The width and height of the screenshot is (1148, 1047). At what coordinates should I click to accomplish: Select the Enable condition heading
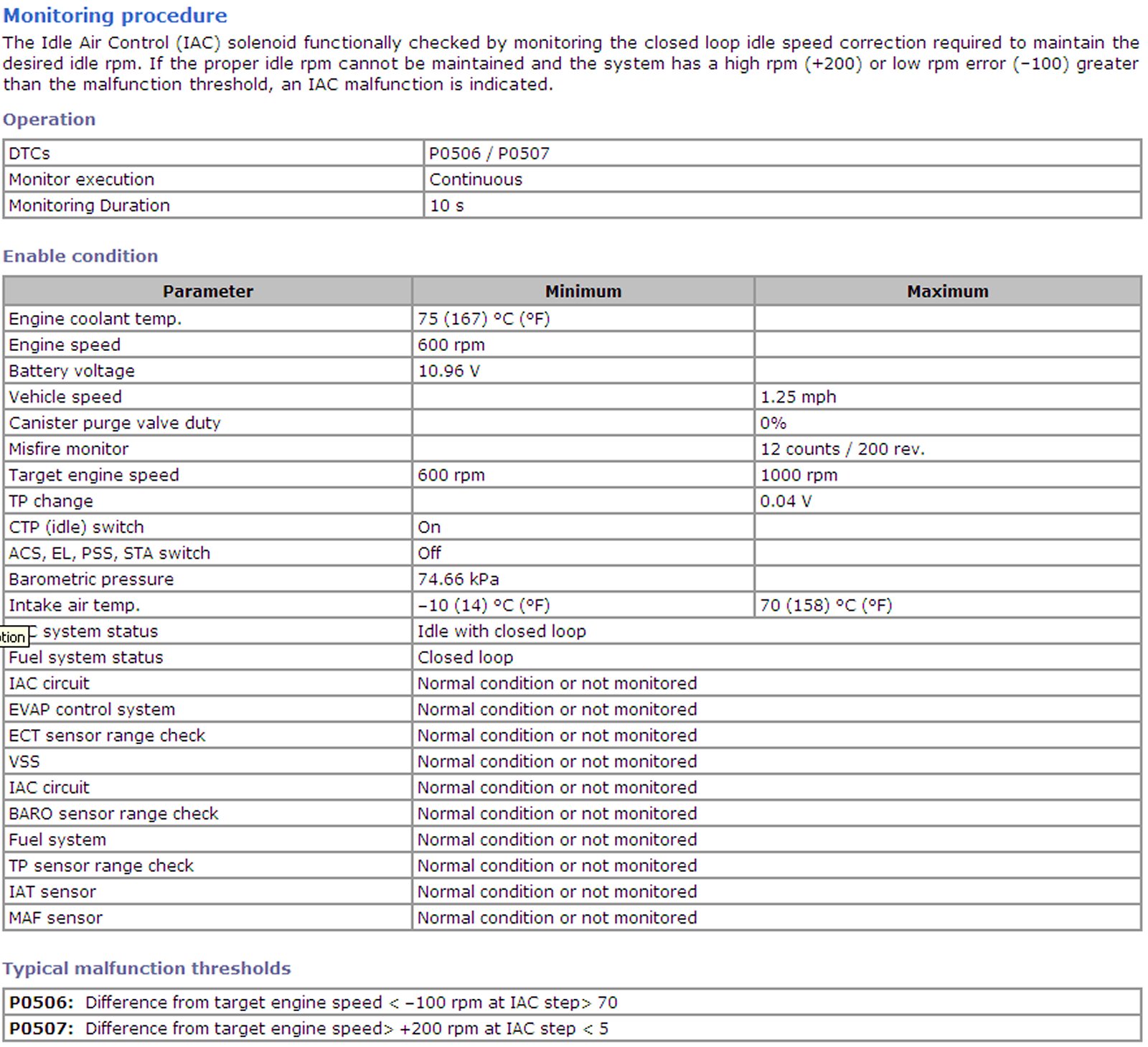80,256
